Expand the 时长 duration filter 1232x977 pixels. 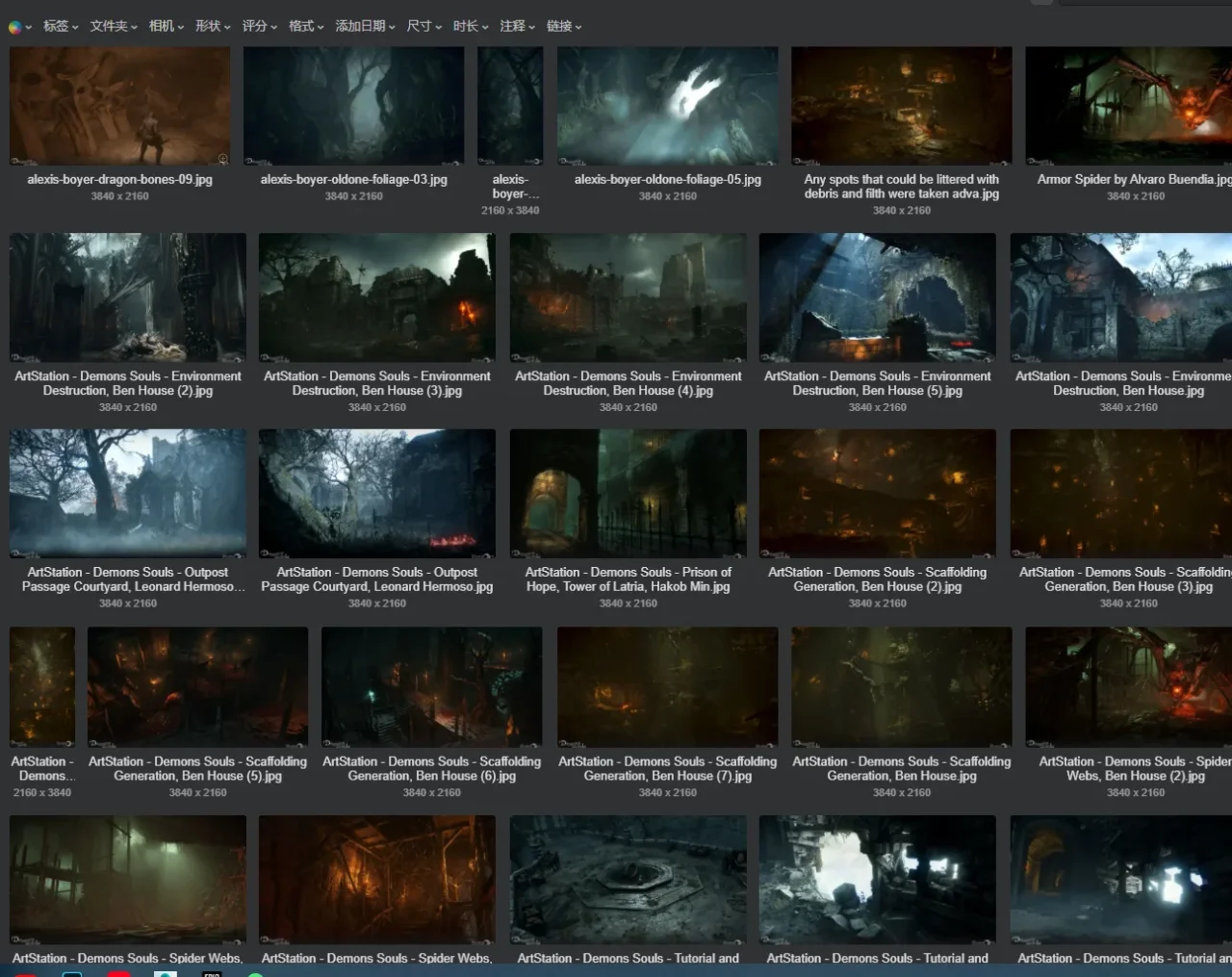tap(471, 26)
